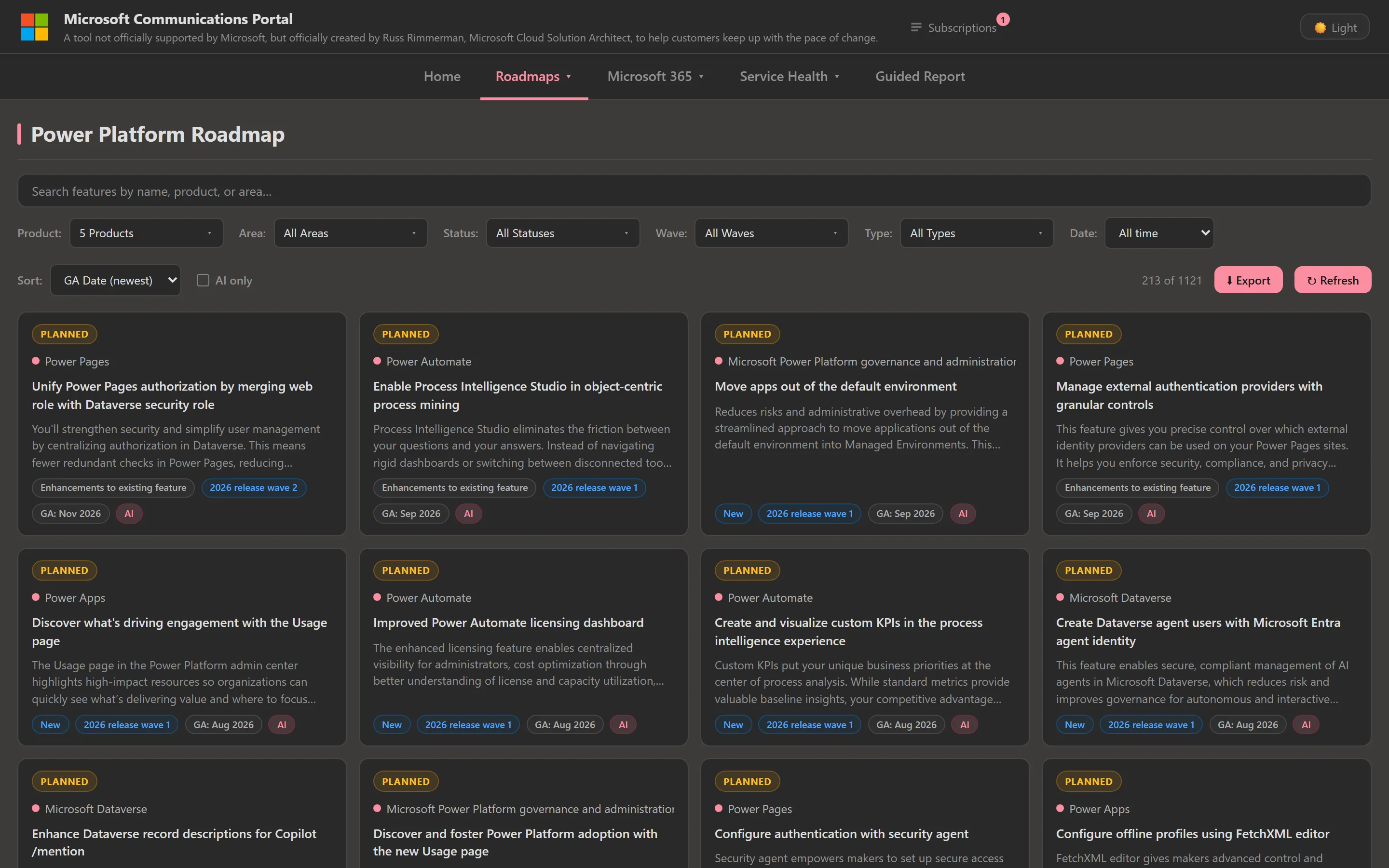Change the Sort 'GA Date (newest)' dropdown
The height and width of the screenshot is (868, 1389).
(116, 280)
